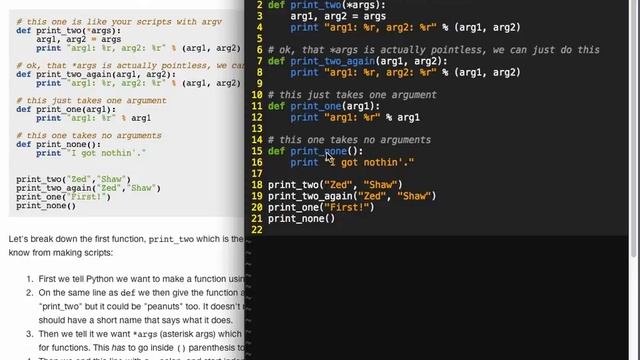Click the print statement on editor line 8
Viewport: 640px width, 360px height.
coord(405,73)
